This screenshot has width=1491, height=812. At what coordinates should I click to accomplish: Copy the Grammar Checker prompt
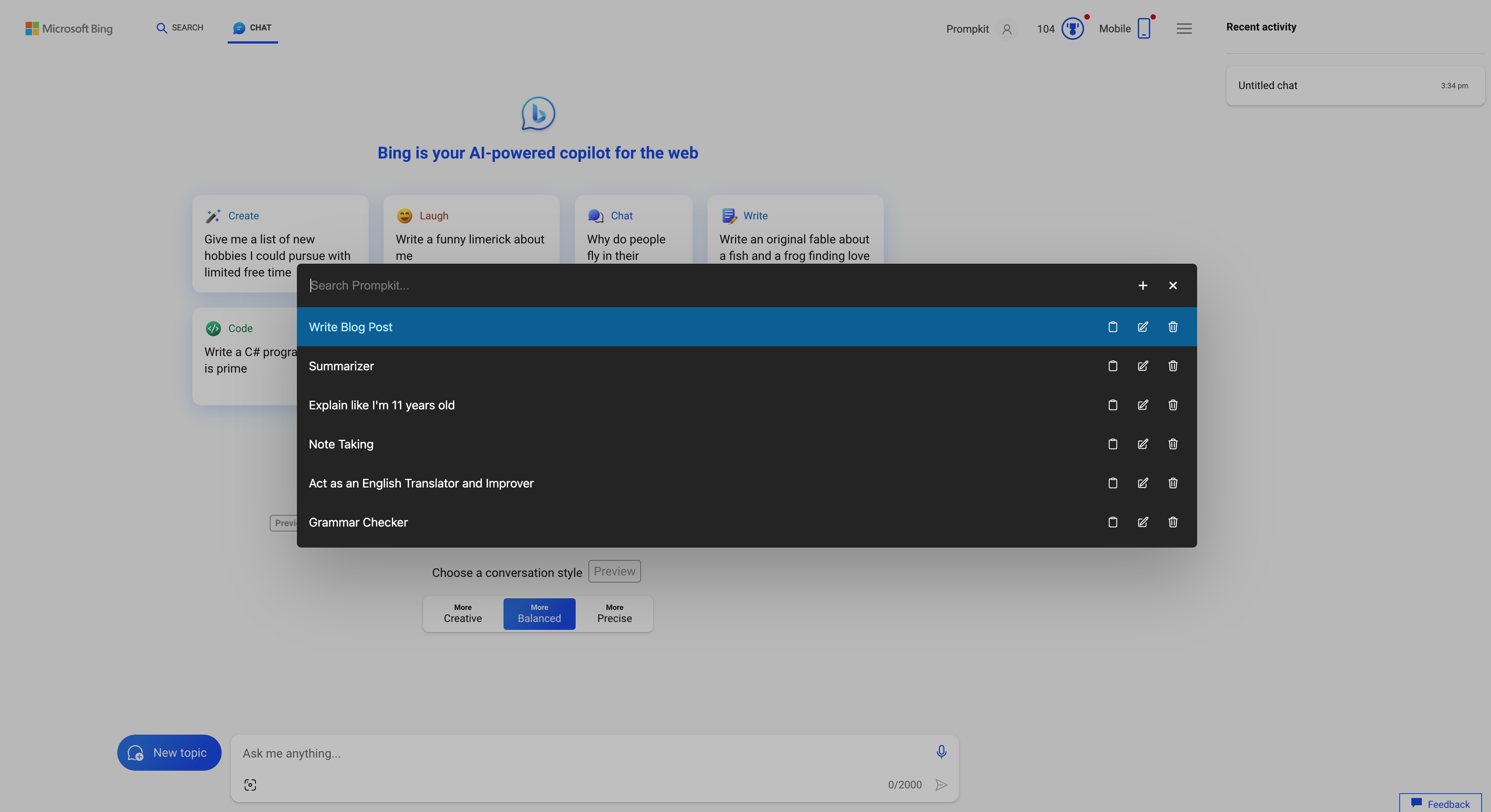(1113, 522)
